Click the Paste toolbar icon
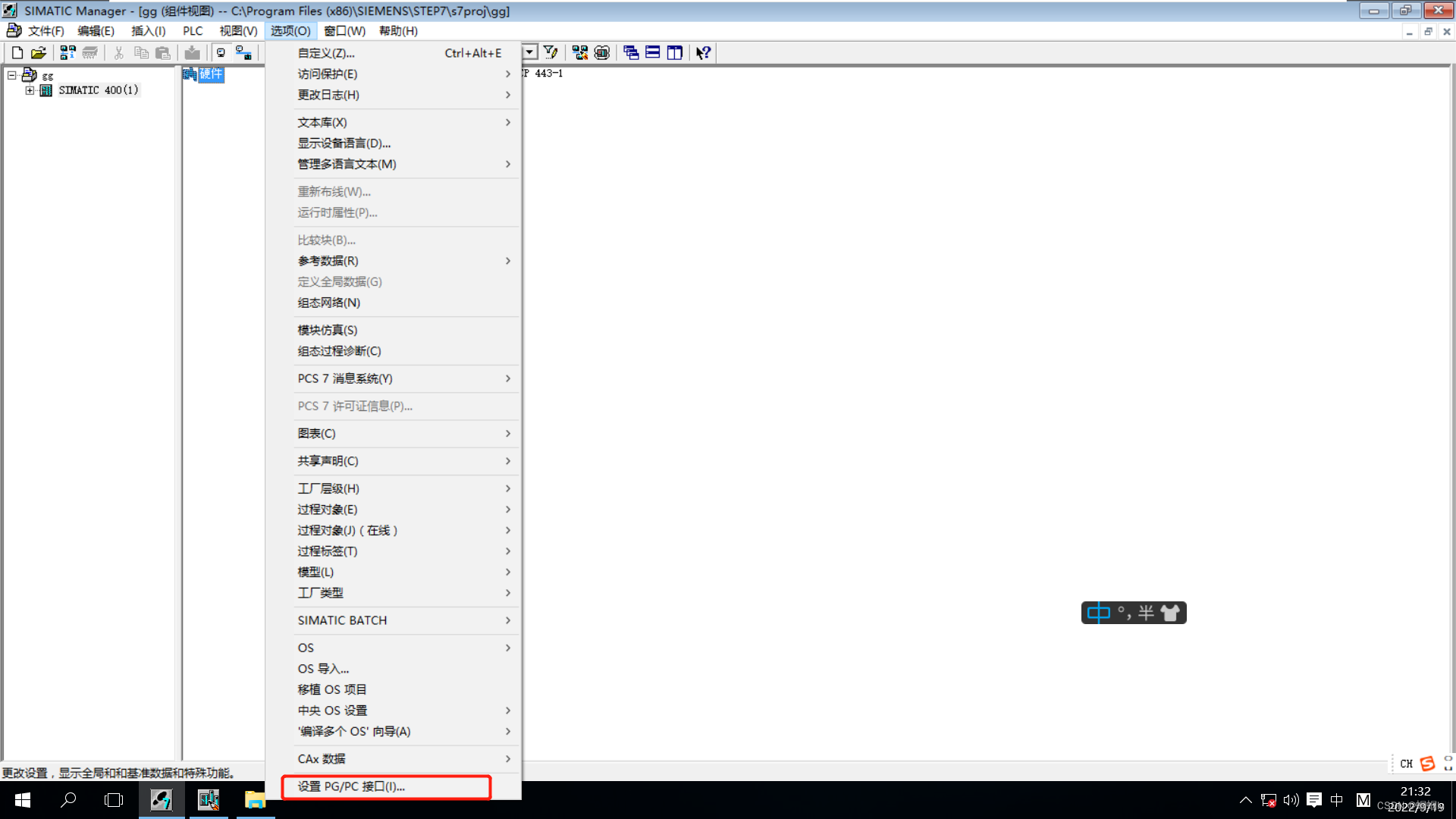The width and height of the screenshot is (1456, 819). pyautogui.click(x=162, y=52)
